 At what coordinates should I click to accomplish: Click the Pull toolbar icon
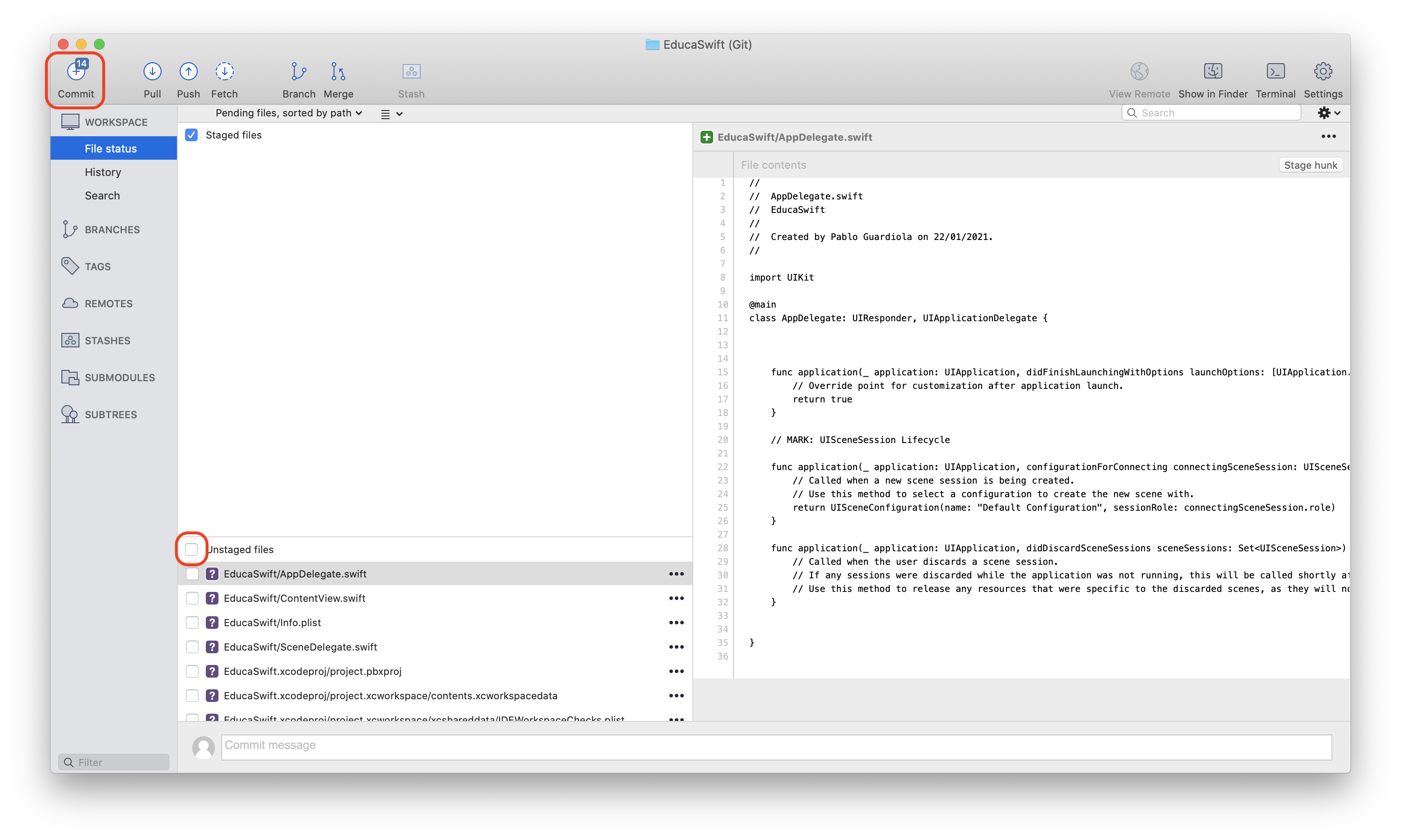click(x=152, y=71)
